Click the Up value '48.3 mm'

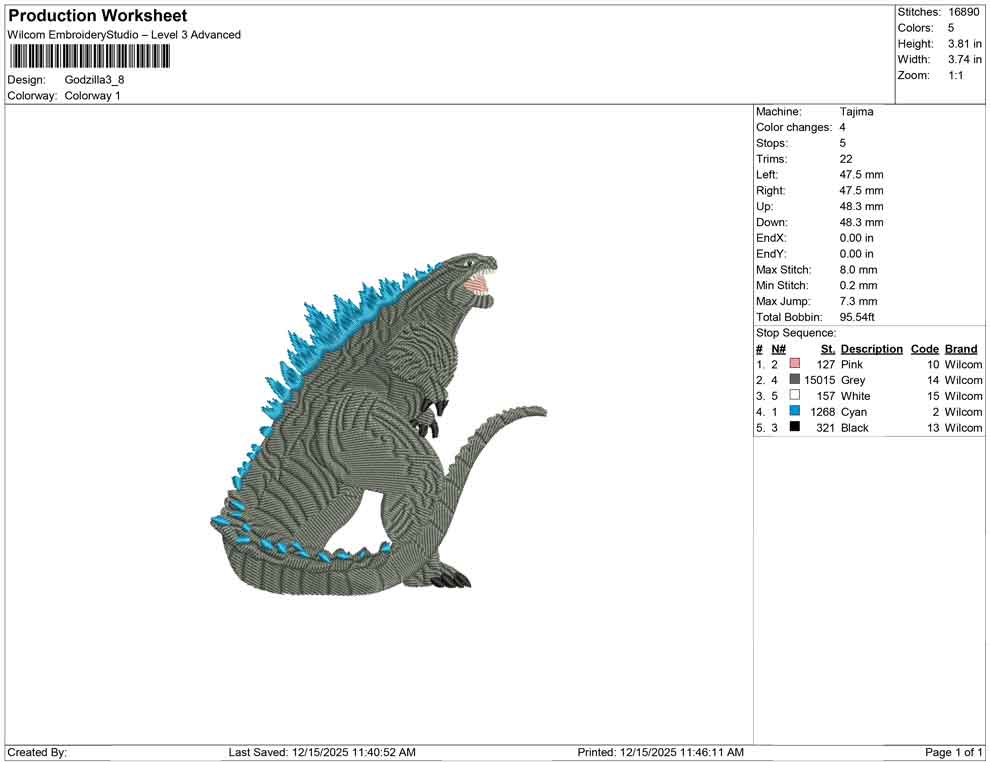pos(861,206)
